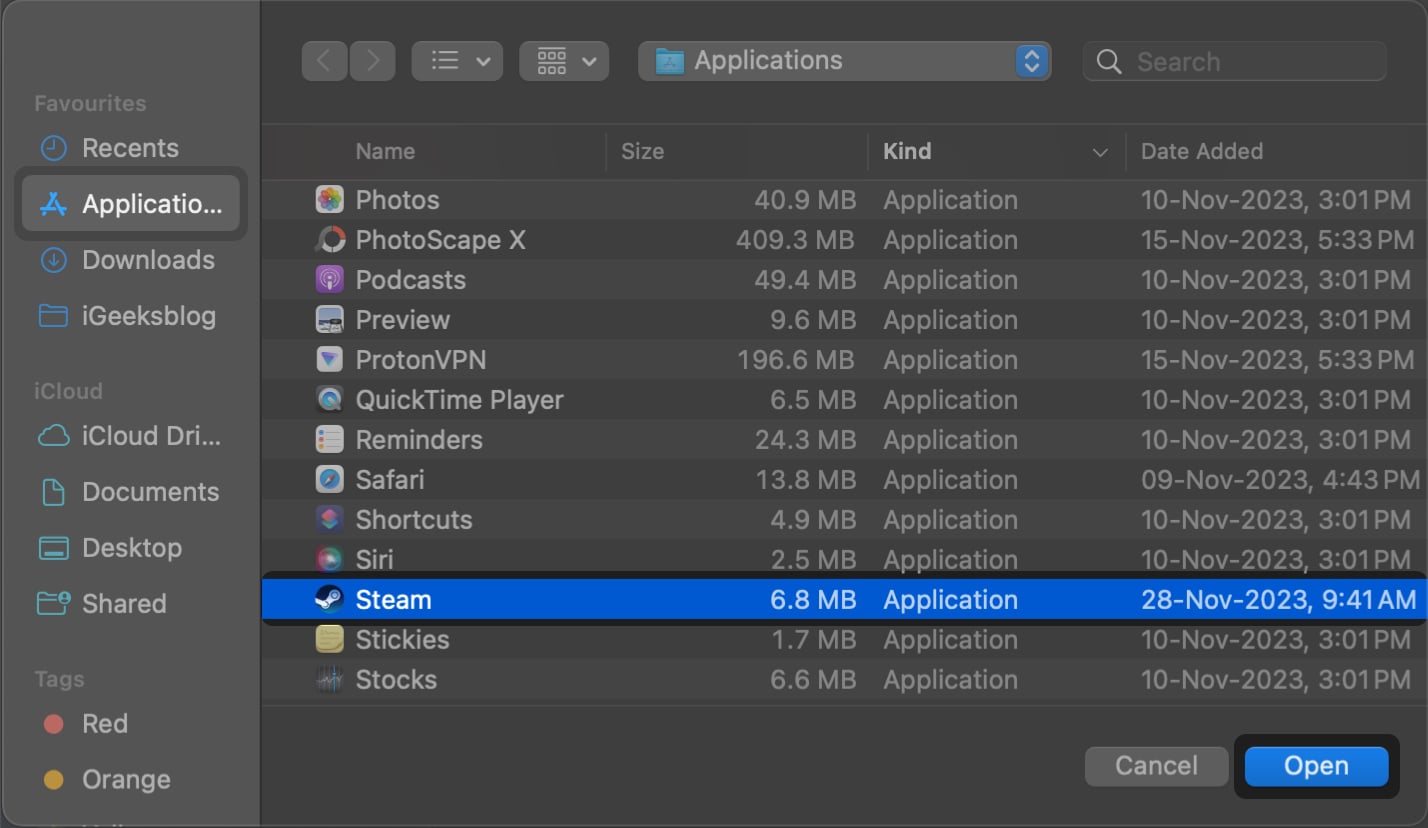
Task: Click the ProtonVPN app icon
Action: pos(330,360)
